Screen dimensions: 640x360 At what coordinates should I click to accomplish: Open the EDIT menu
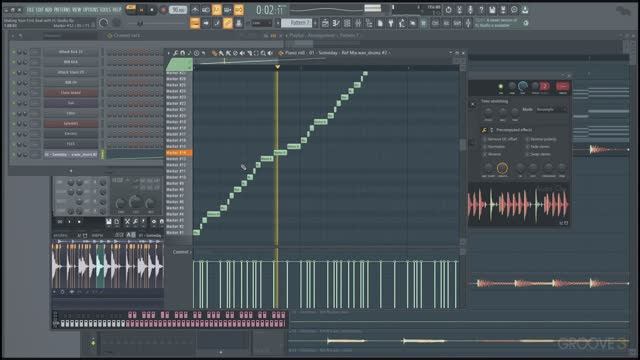40,10
